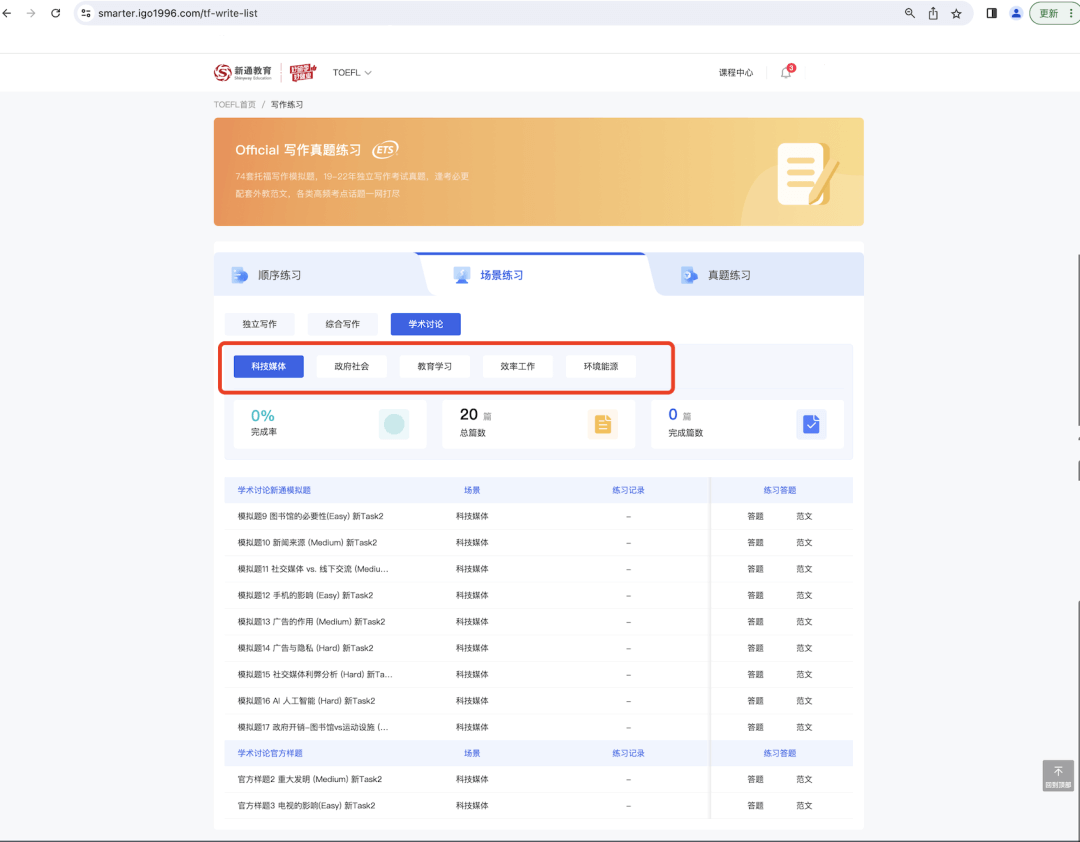Click the 顺序练习 tab icon

(x=239, y=275)
